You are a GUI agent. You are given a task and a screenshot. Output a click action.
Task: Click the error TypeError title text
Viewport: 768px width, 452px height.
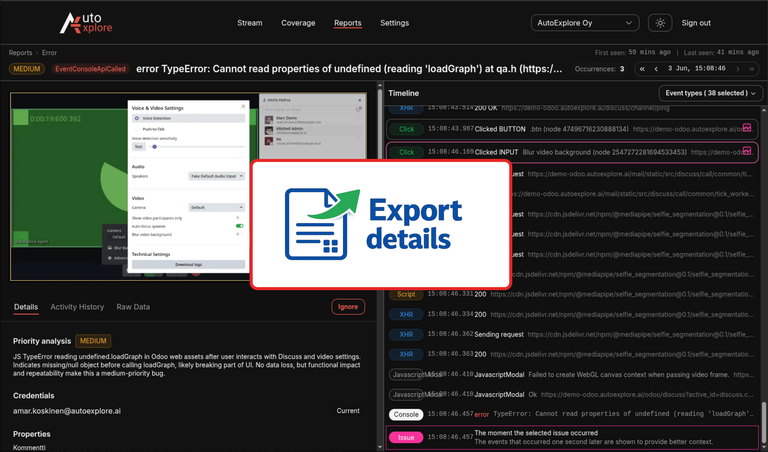click(x=349, y=69)
